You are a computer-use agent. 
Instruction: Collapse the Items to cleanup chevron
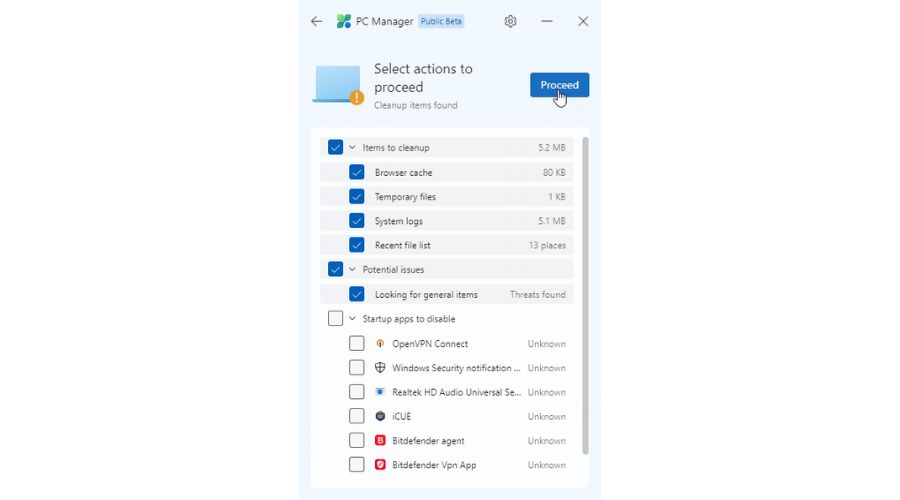(x=352, y=148)
